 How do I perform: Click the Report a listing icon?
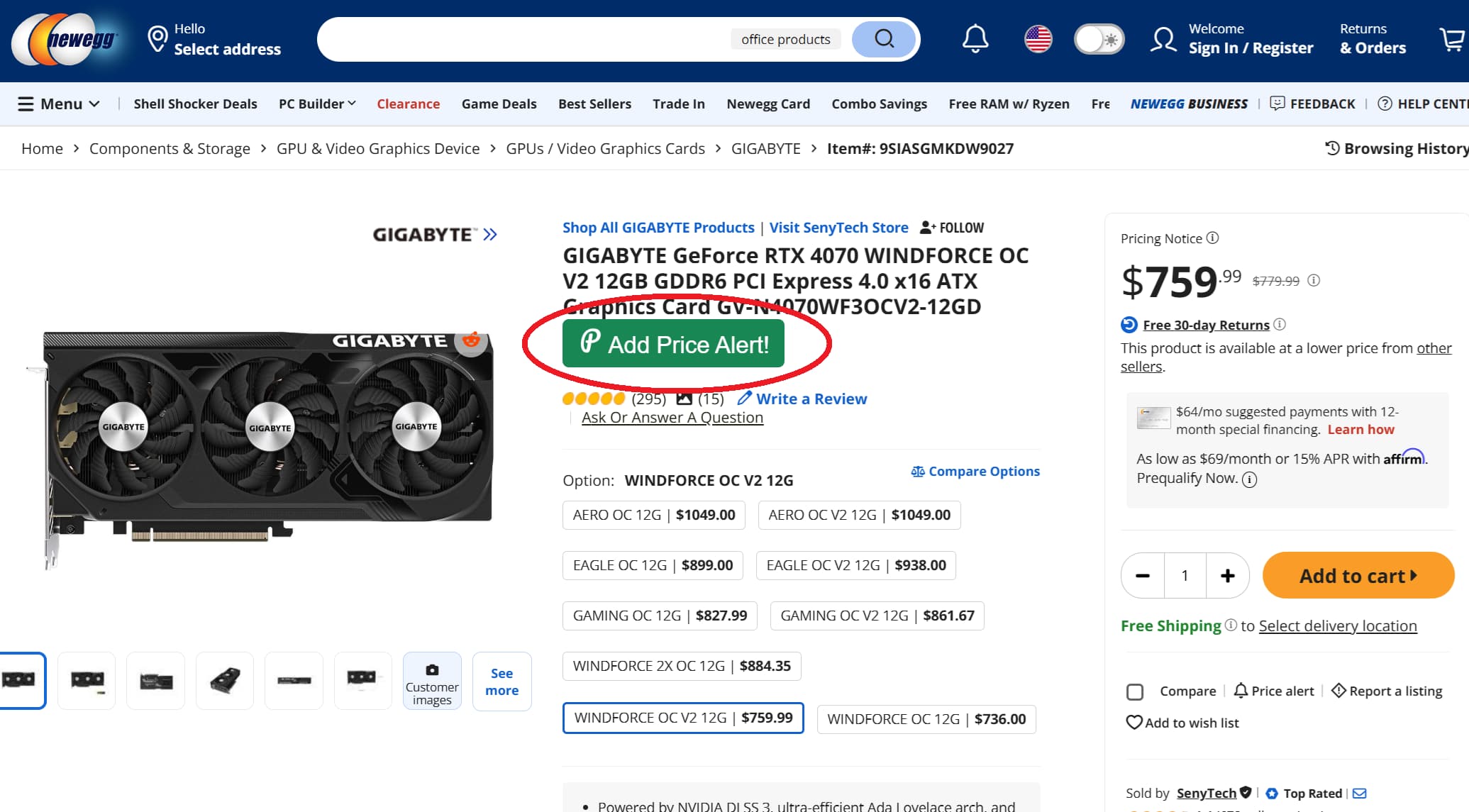tap(1339, 690)
